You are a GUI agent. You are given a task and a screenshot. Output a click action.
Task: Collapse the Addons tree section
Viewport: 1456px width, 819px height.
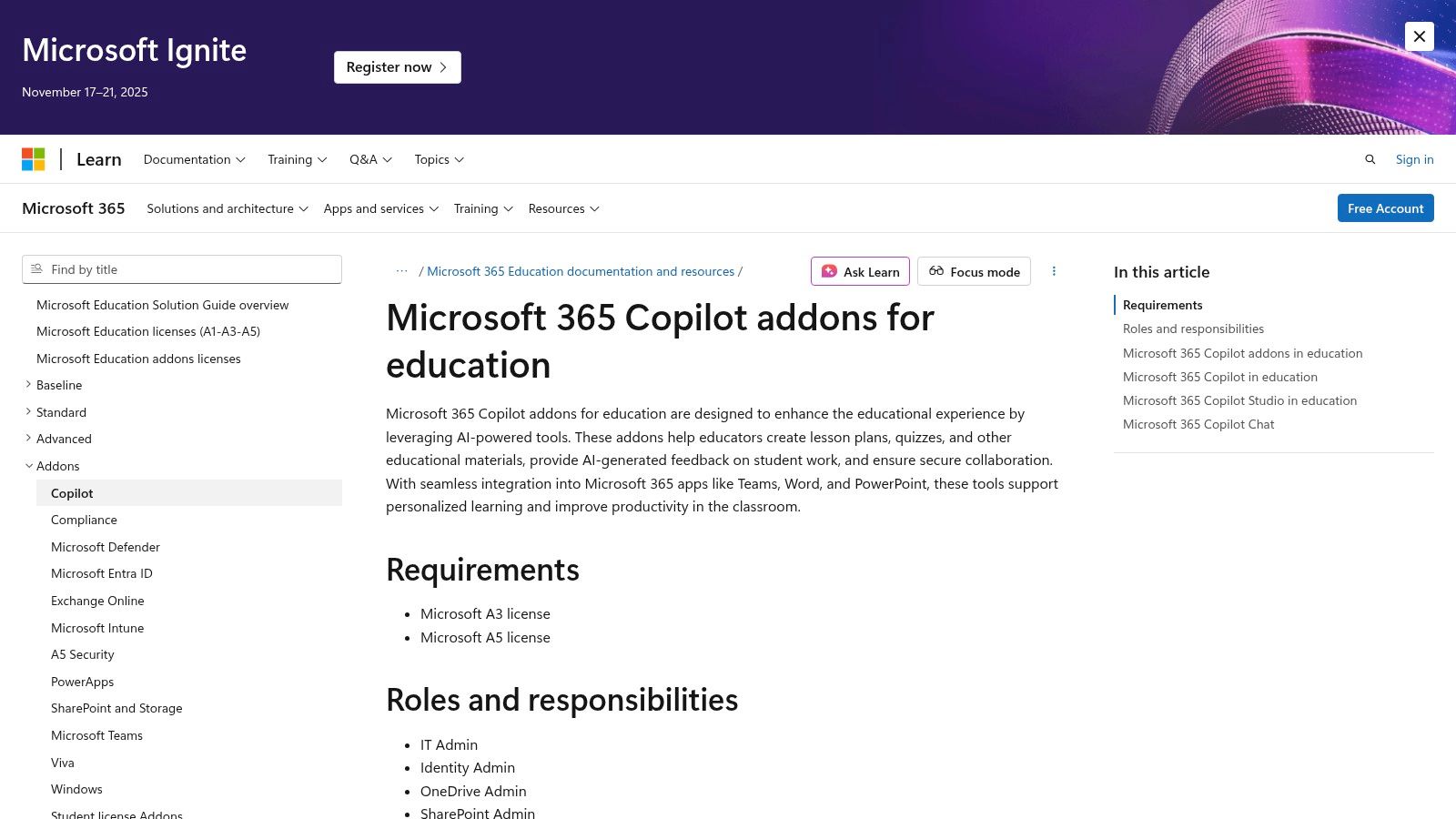28,466
